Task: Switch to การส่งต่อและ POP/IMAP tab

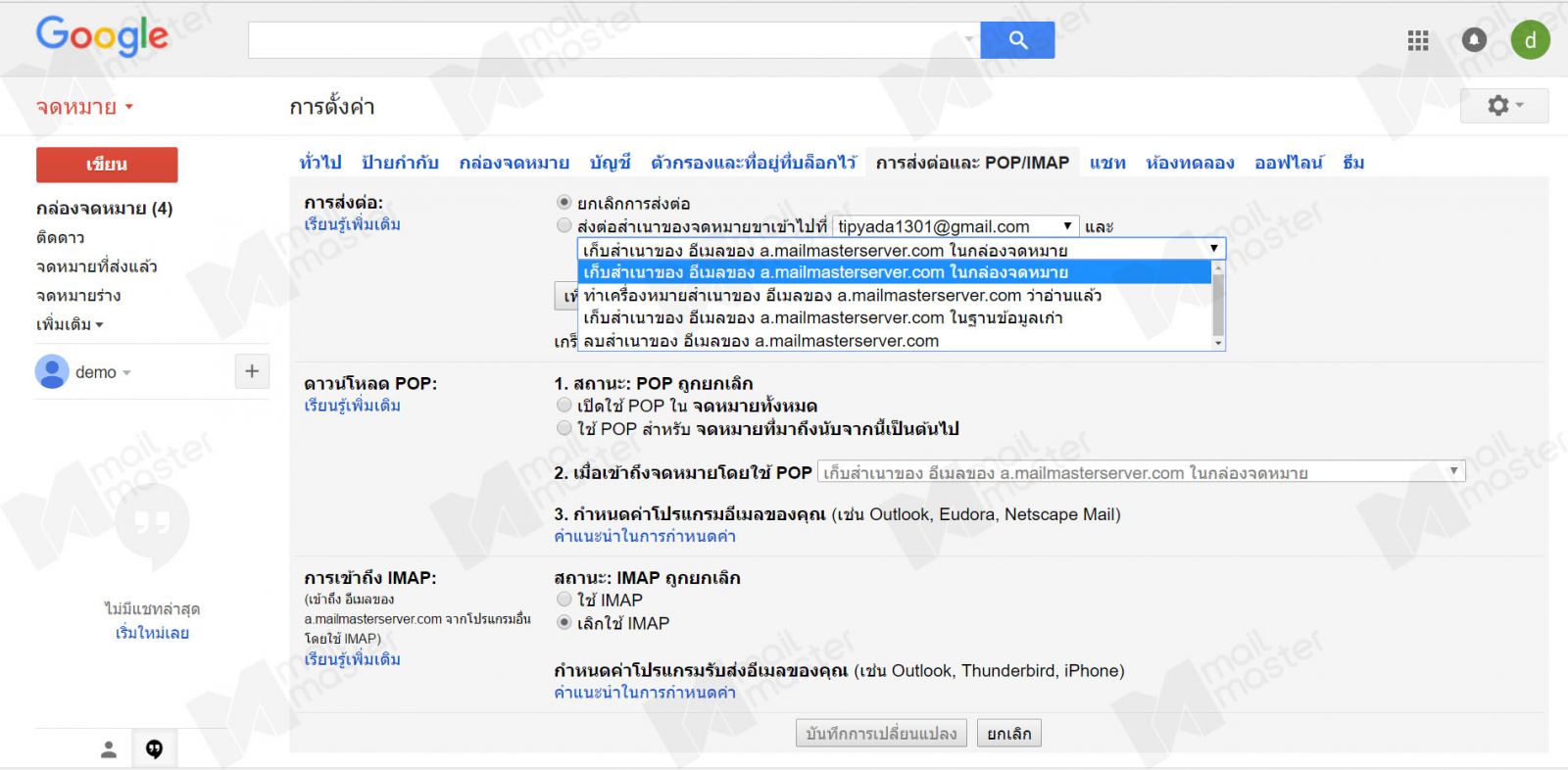Action: coord(972,163)
